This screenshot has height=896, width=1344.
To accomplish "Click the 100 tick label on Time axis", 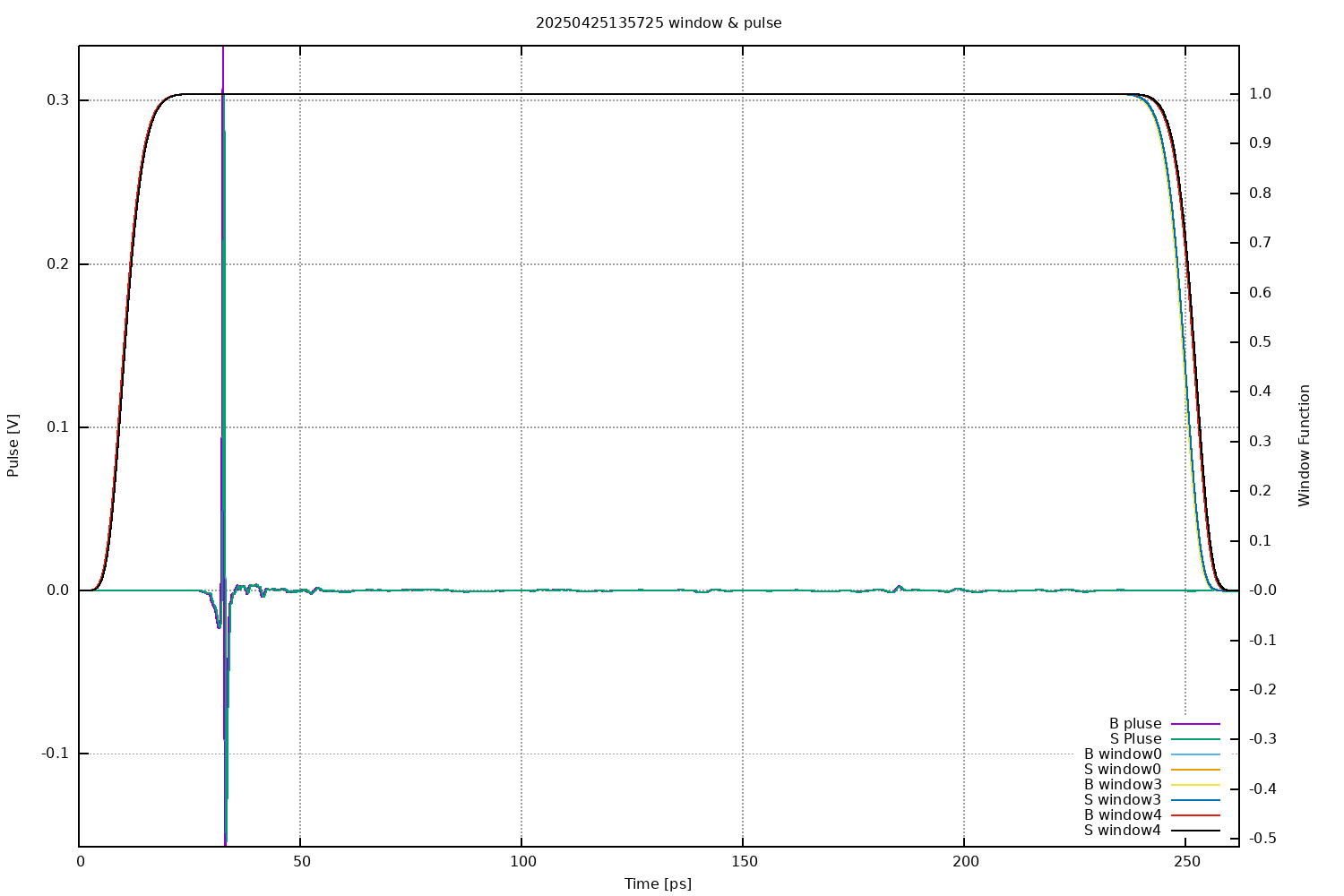I will [522, 862].
